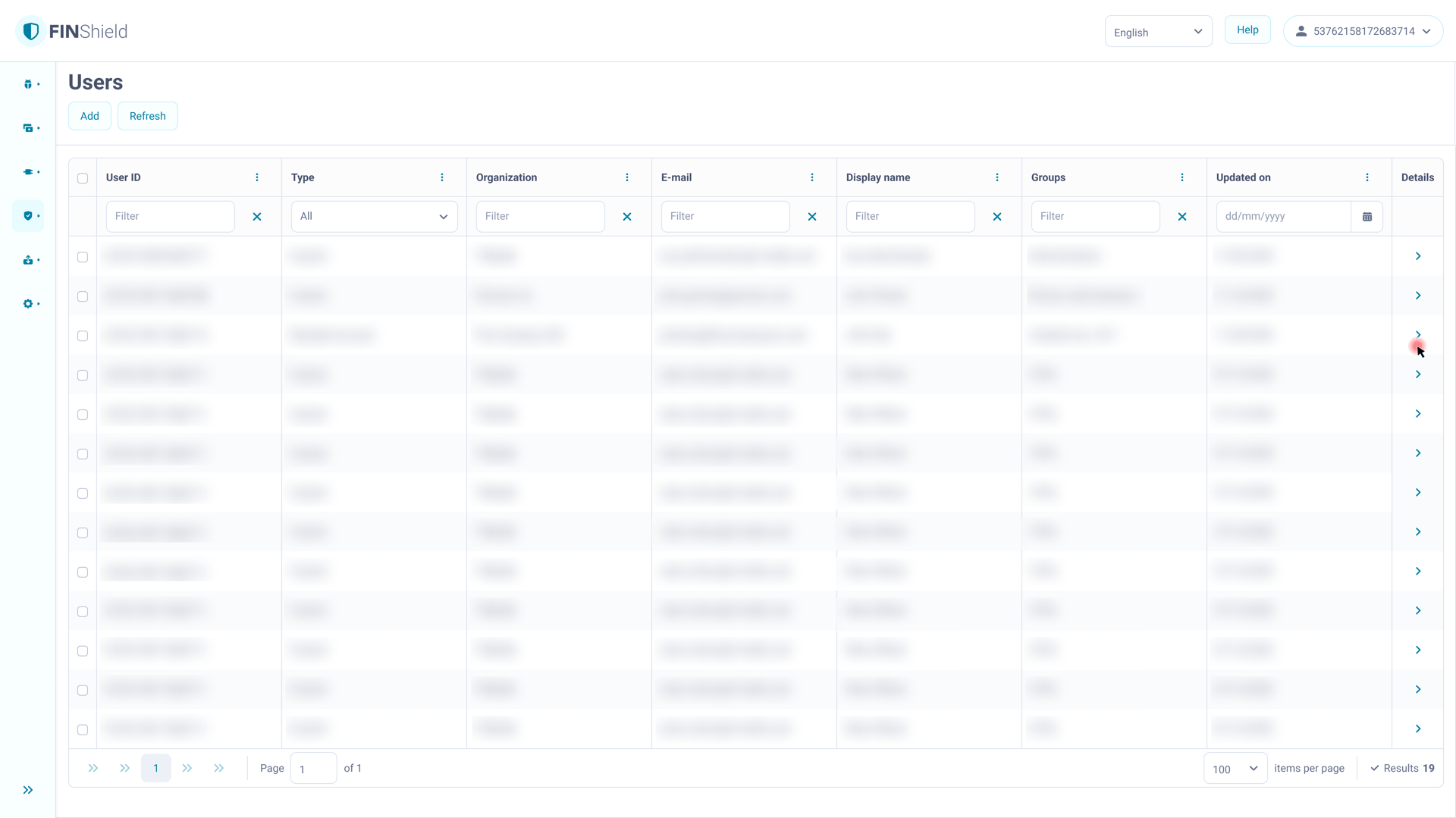The height and width of the screenshot is (818, 1456).
Task: Open the gear settings sidebar menu
Action: [28, 304]
